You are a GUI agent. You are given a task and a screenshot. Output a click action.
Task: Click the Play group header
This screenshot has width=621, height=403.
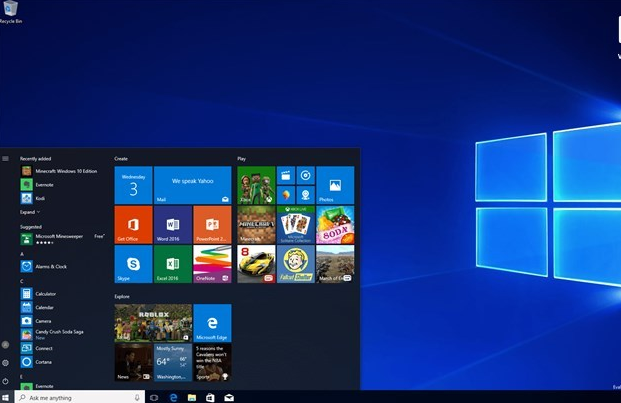242,159
